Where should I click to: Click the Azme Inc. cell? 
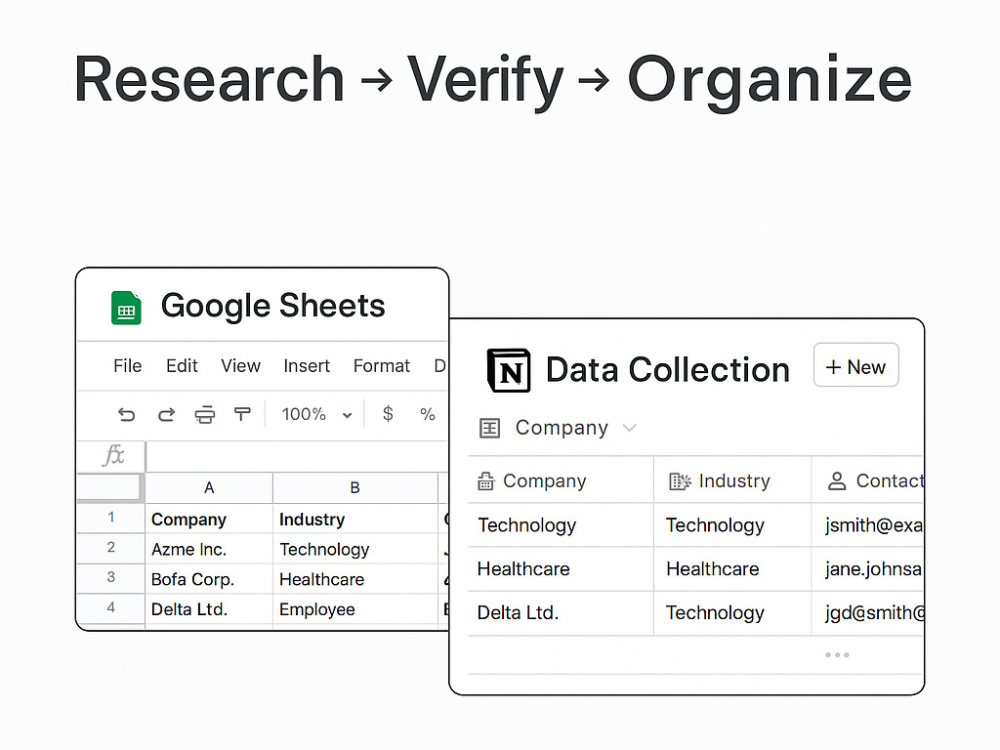[209, 549]
